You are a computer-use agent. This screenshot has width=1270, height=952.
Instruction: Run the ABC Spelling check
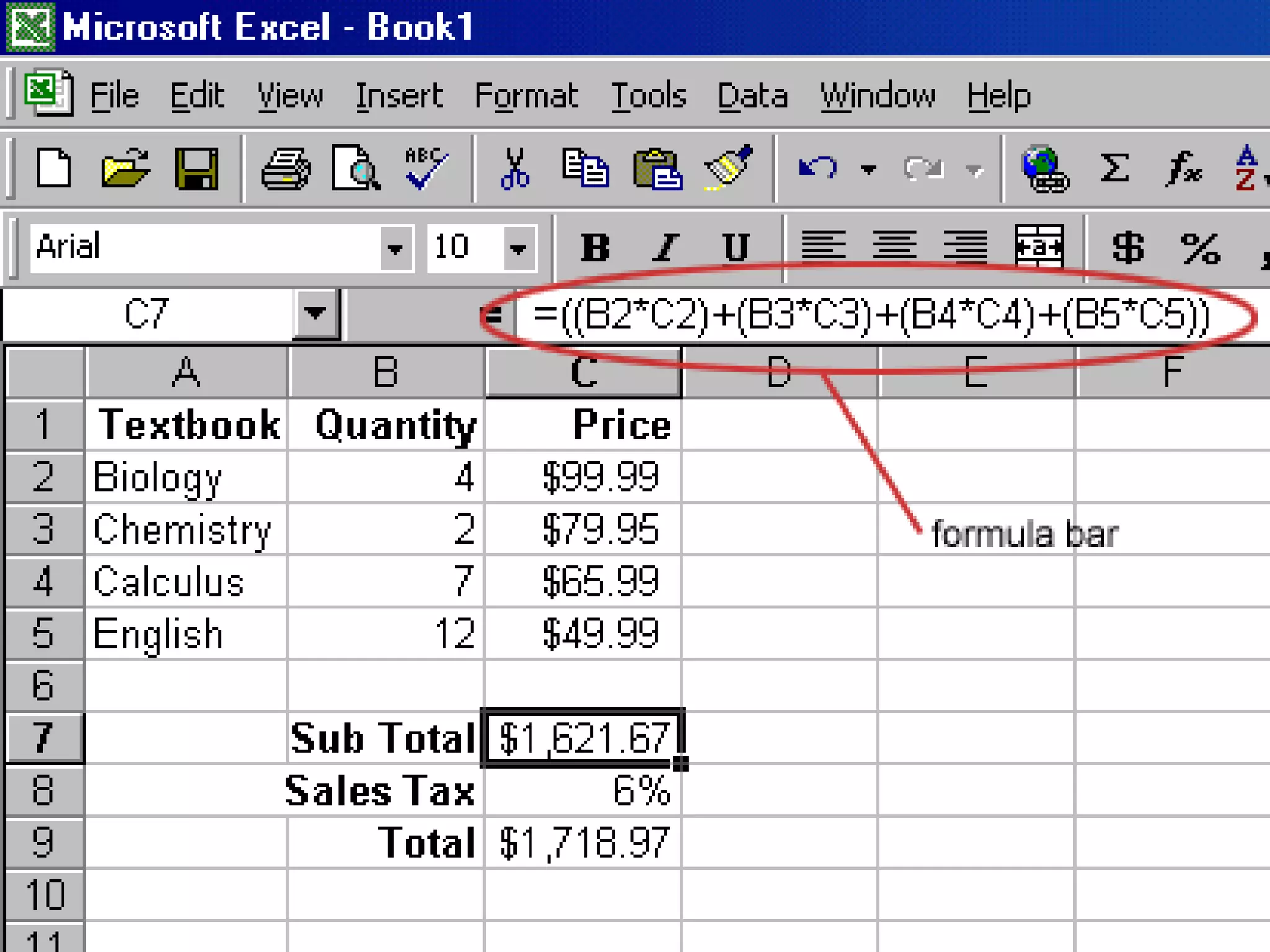coord(425,169)
